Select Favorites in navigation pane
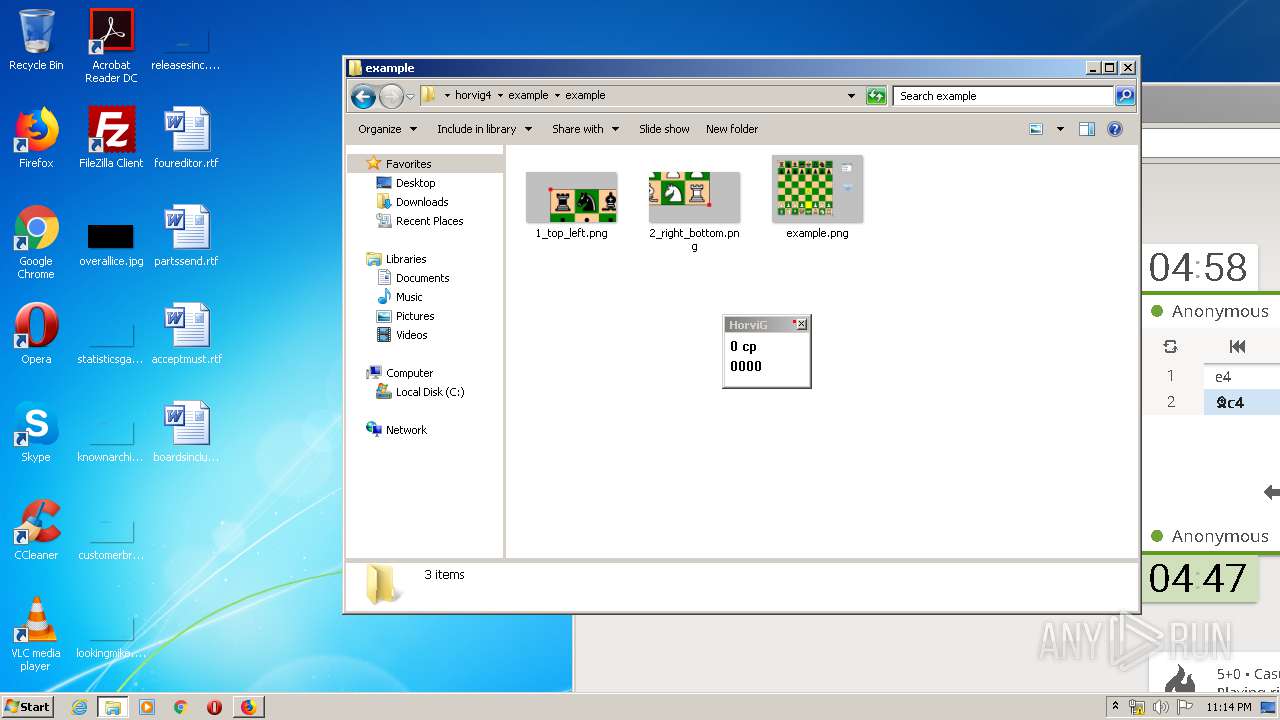 click(408, 164)
